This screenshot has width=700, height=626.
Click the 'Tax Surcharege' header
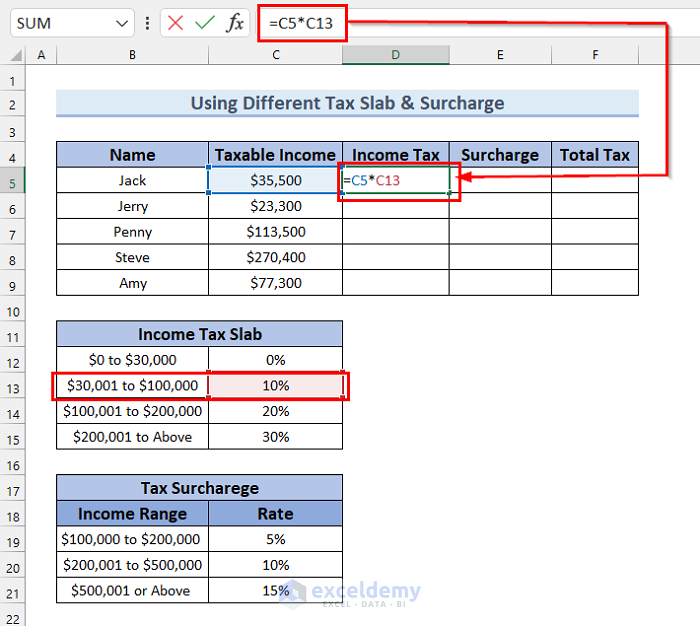[x=200, y=488]
